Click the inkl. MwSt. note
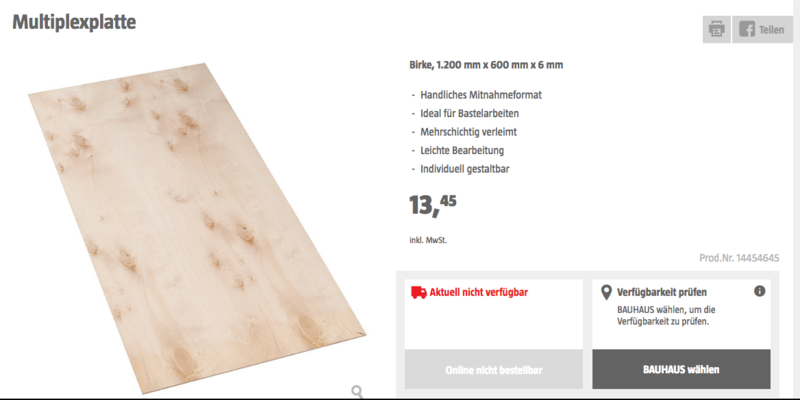 tap(428, 240)
